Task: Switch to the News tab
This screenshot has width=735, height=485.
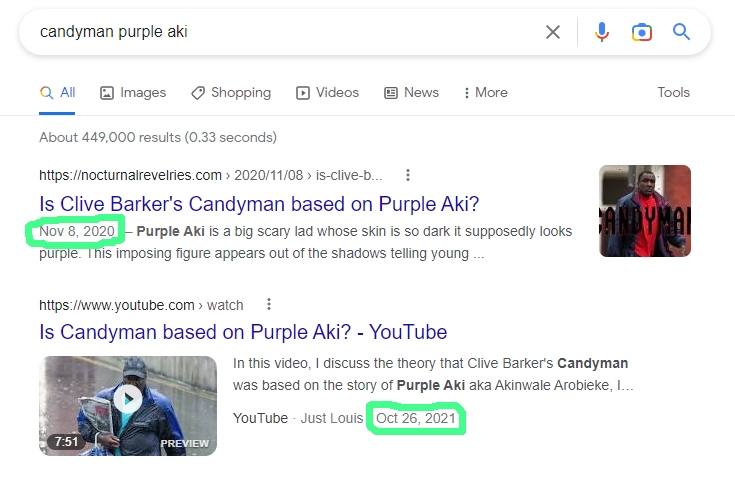Action: [x=411, y=92]
